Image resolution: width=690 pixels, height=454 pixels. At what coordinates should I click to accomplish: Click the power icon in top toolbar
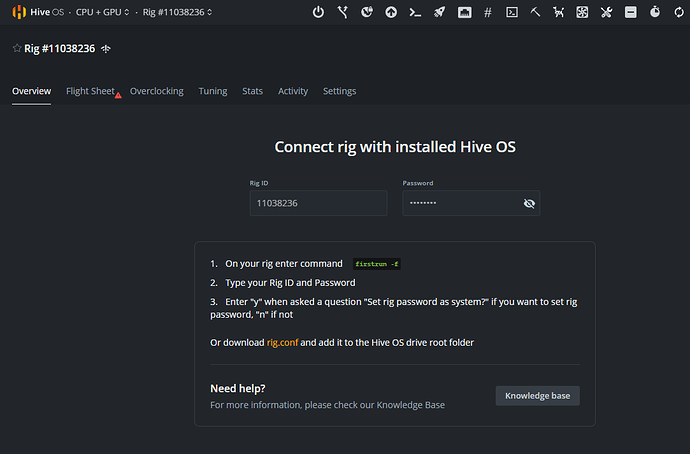pos(318,12)
